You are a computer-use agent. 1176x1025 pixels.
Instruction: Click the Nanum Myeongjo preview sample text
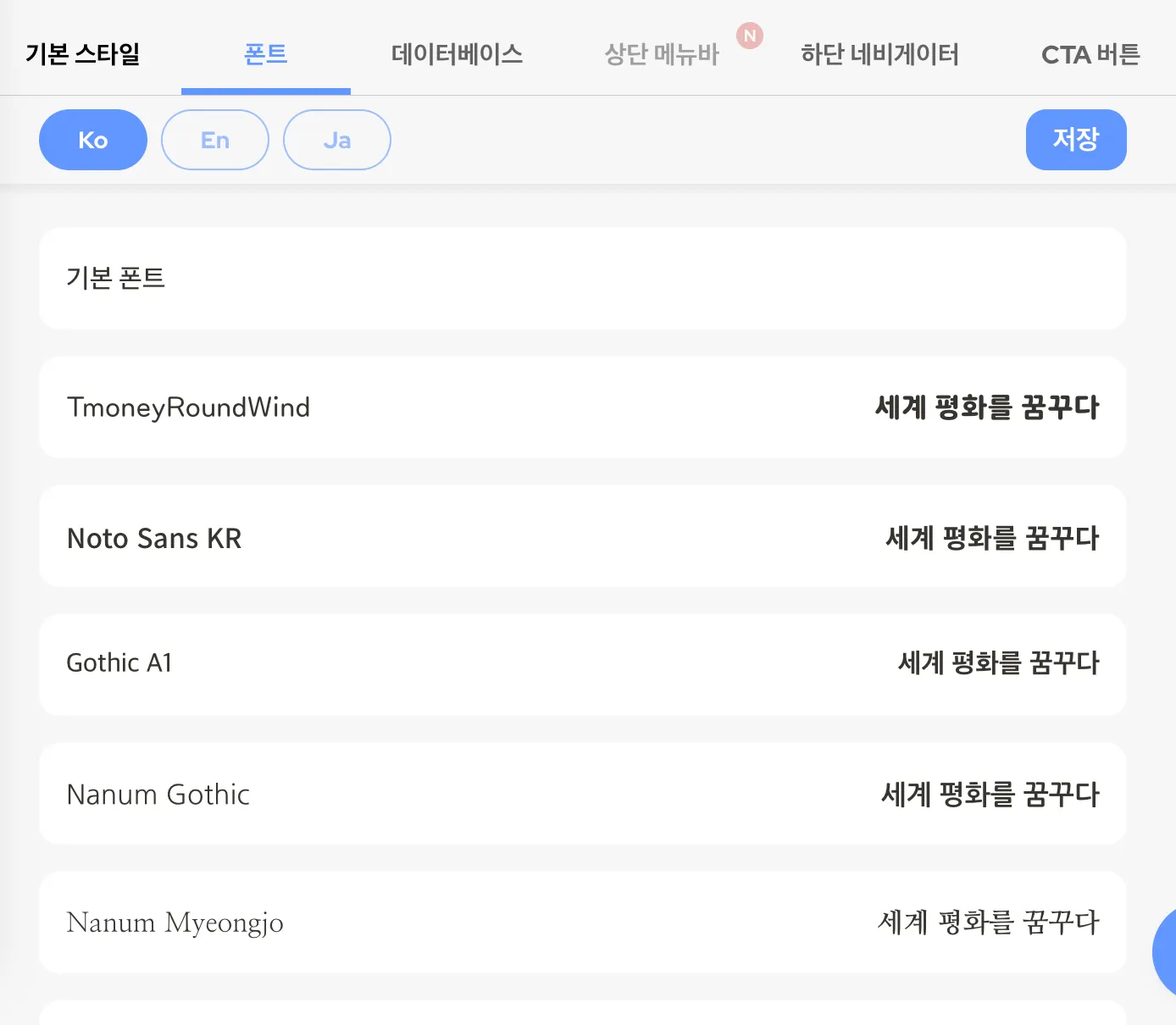tap(988, 922)
